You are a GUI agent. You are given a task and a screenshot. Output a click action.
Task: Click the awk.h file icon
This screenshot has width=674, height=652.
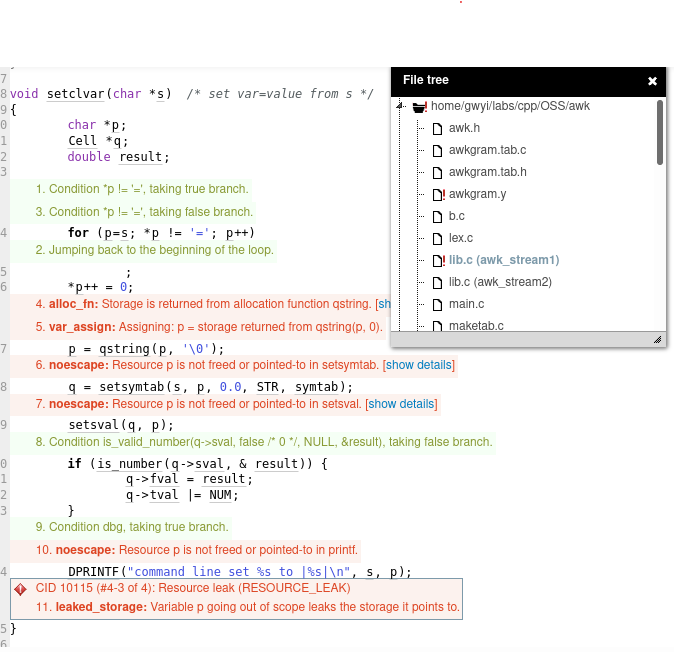[x=437, y=129]
